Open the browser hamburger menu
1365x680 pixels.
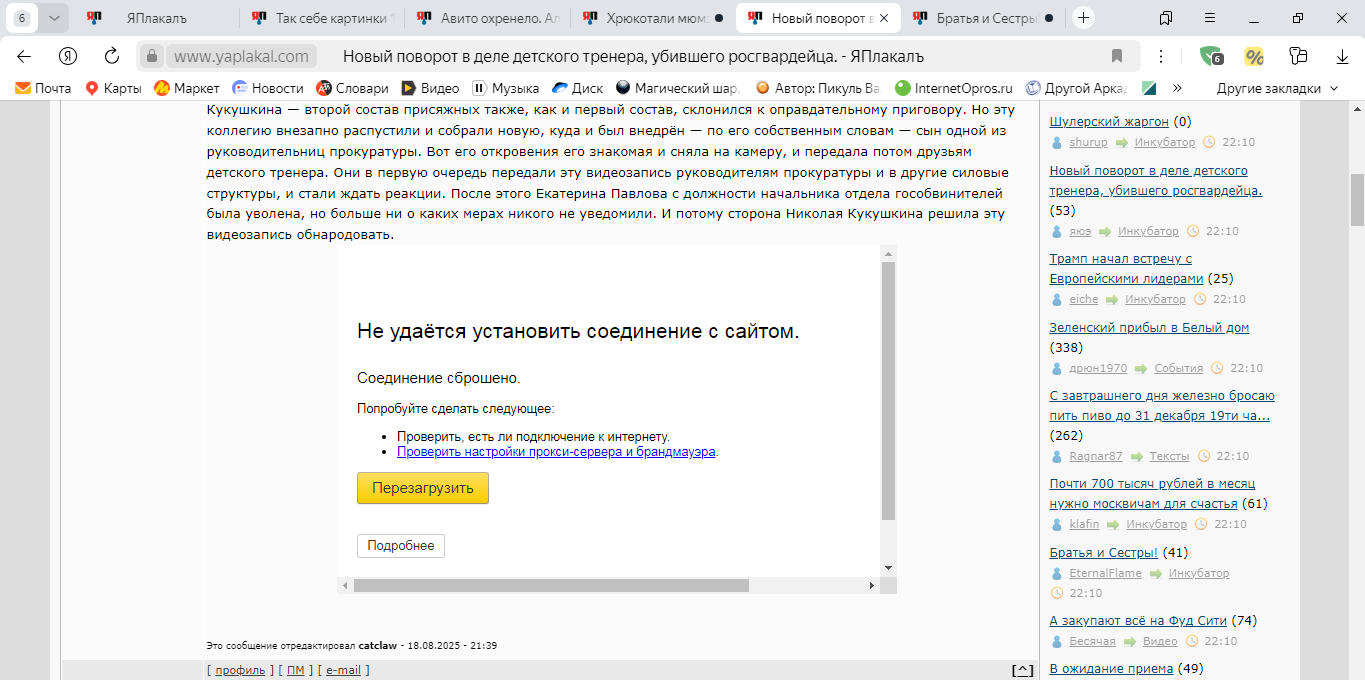pos(1210,18)
